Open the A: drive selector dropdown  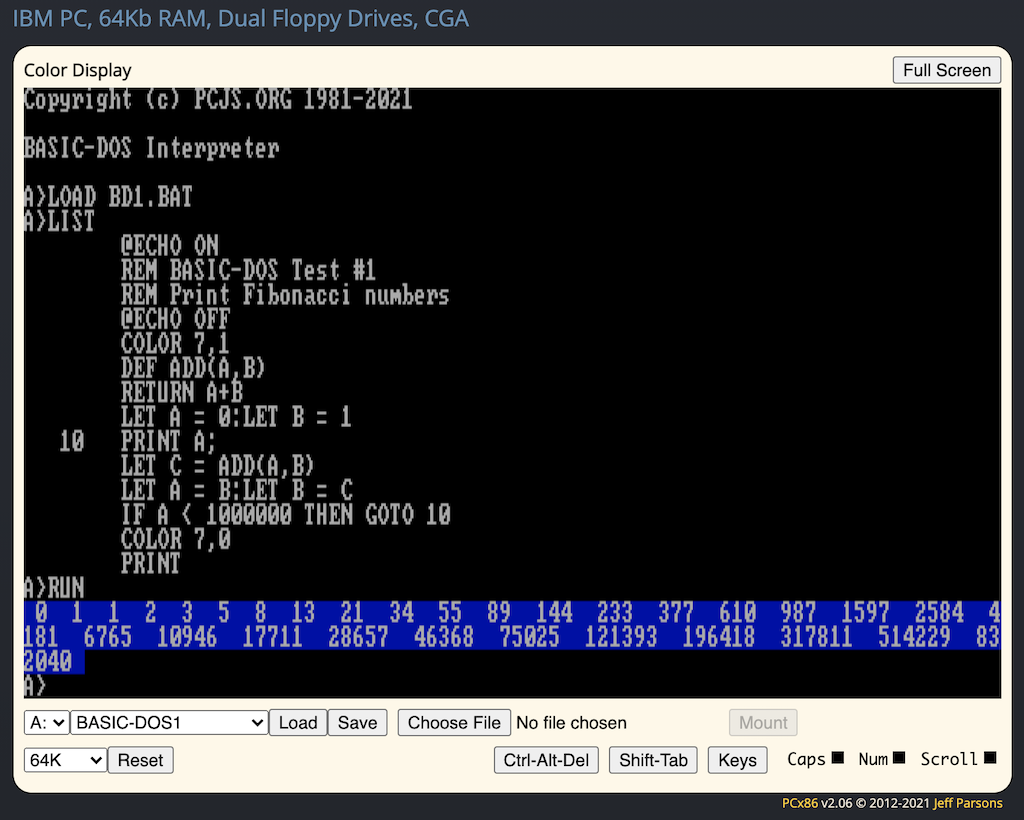tap(46, 723)
